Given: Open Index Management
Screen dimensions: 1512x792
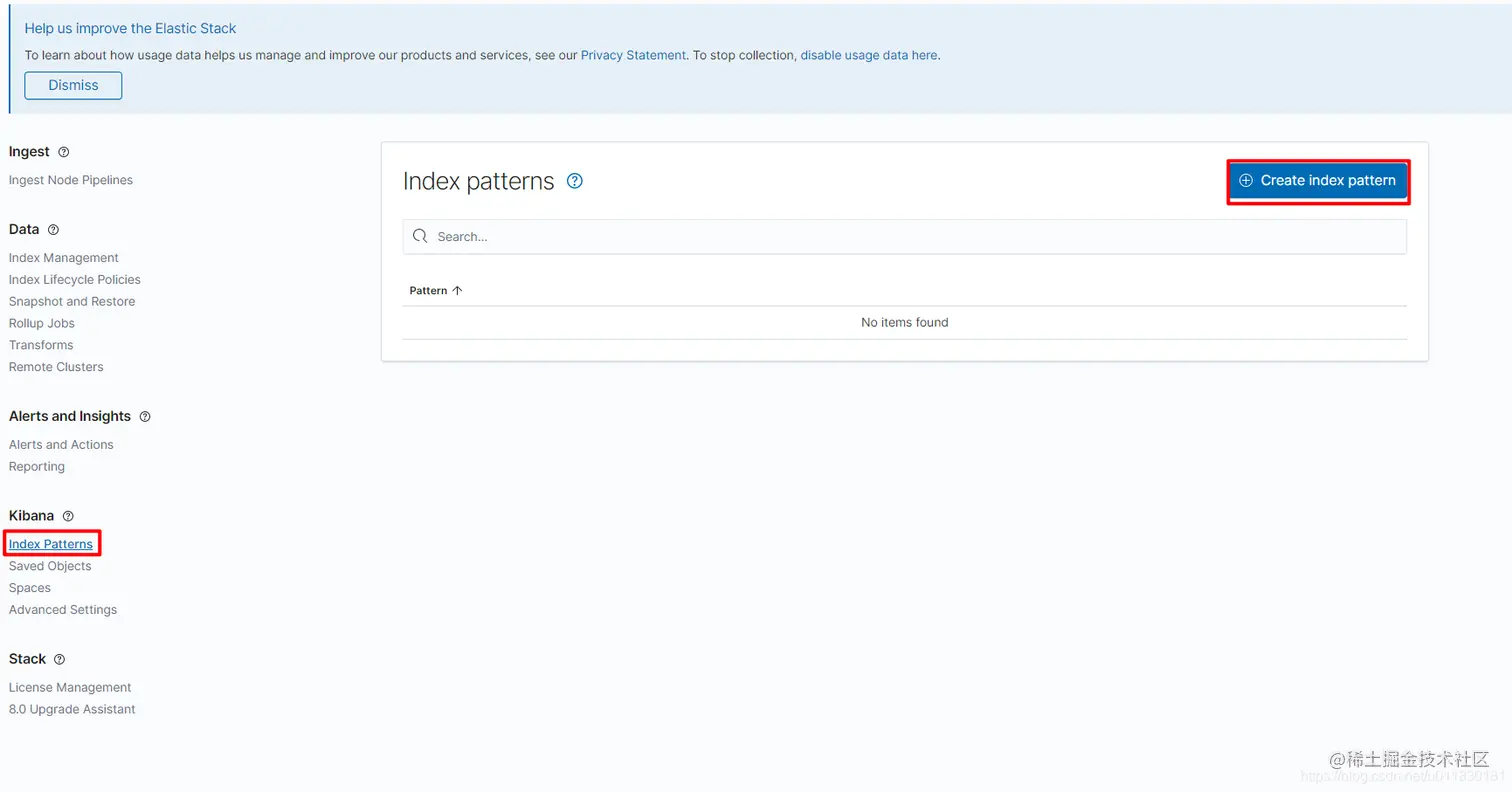Looking at the screenshot, I should pyautogui.click(x=64, y=258).
